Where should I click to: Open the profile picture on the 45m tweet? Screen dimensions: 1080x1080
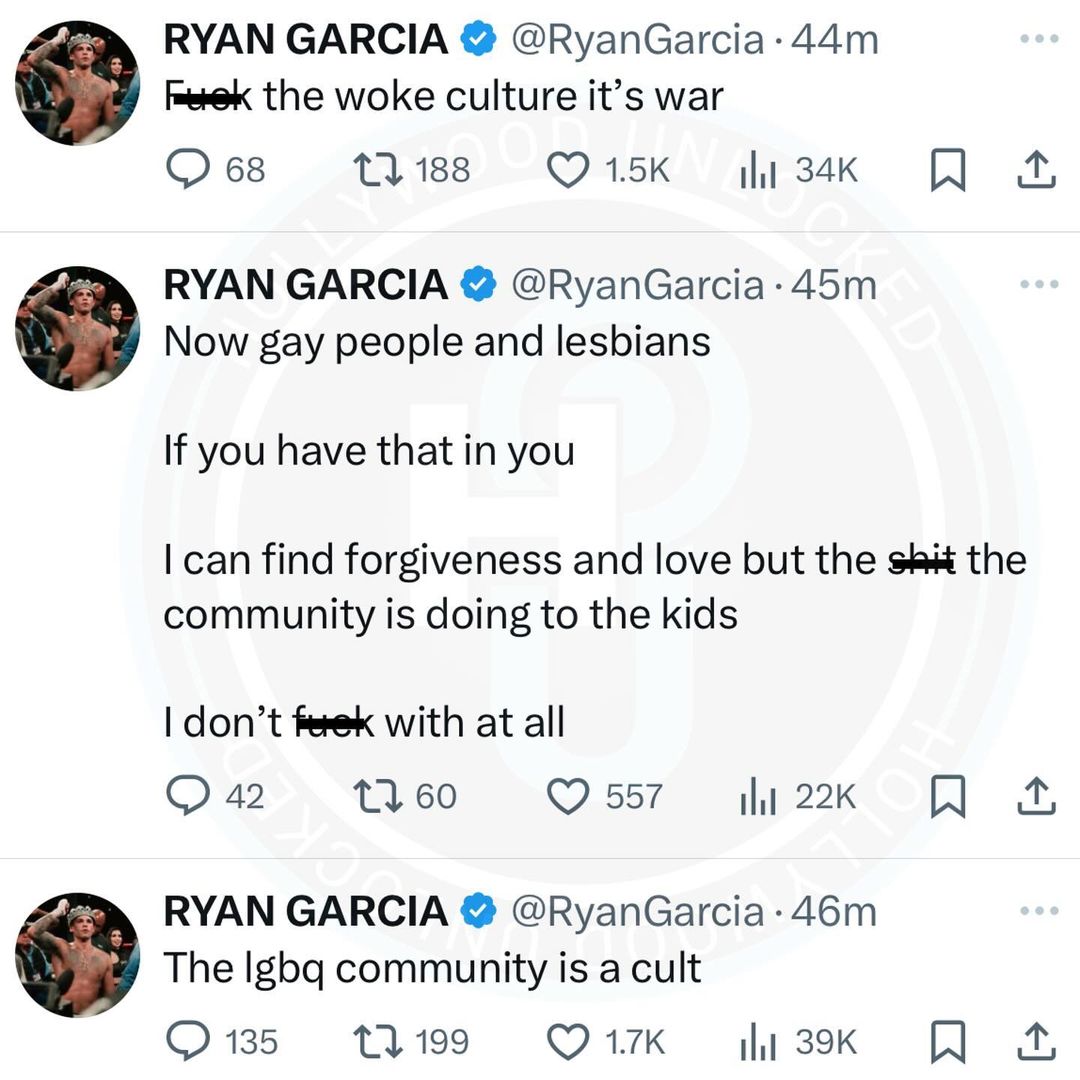[78, 328]
